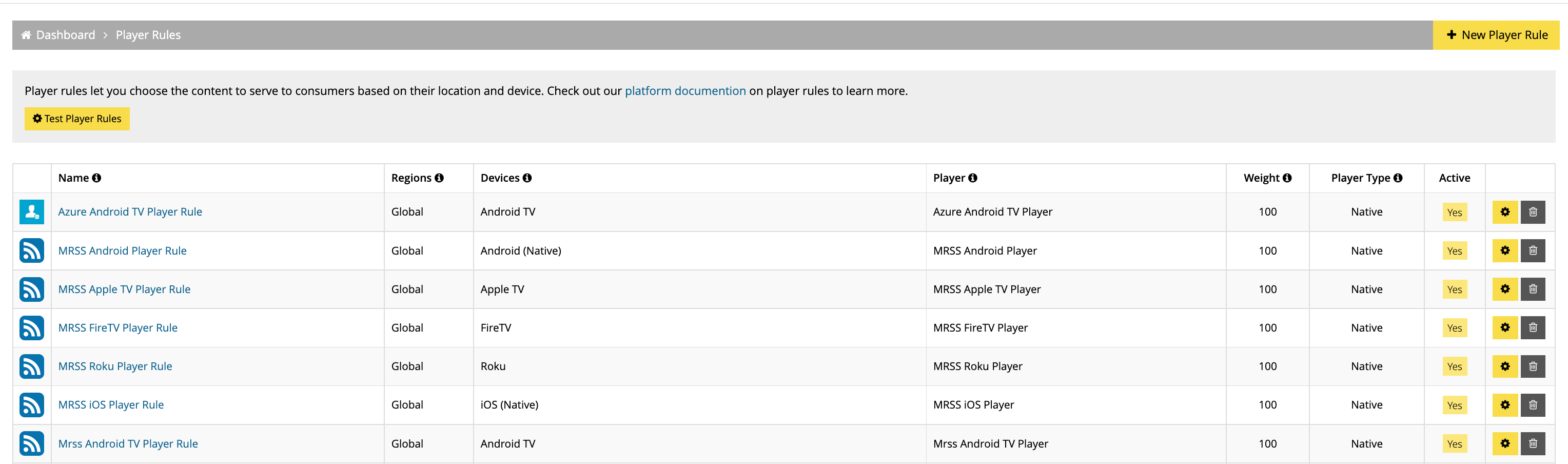Delete MRSS Roku Player Rule

(1533, 366)
